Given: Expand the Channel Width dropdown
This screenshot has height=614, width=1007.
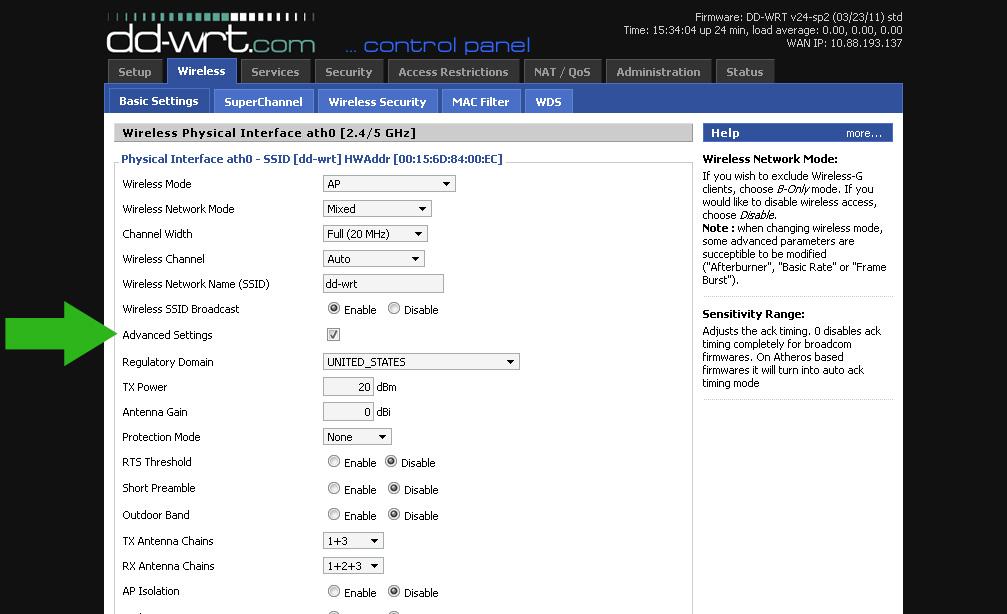Looking at the screenshot, I should coord(375,234).
